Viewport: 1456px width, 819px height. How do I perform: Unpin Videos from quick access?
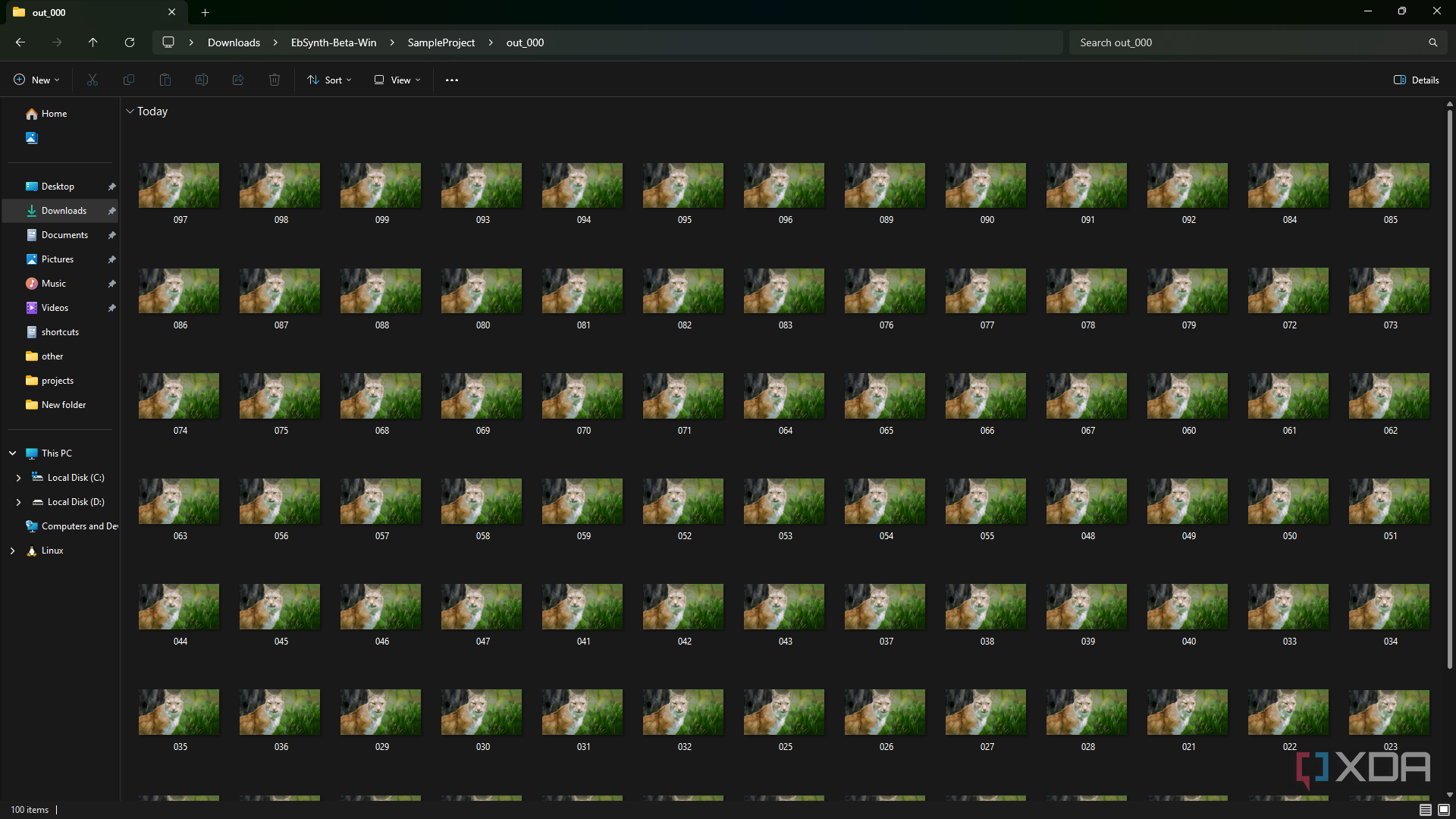111,308
